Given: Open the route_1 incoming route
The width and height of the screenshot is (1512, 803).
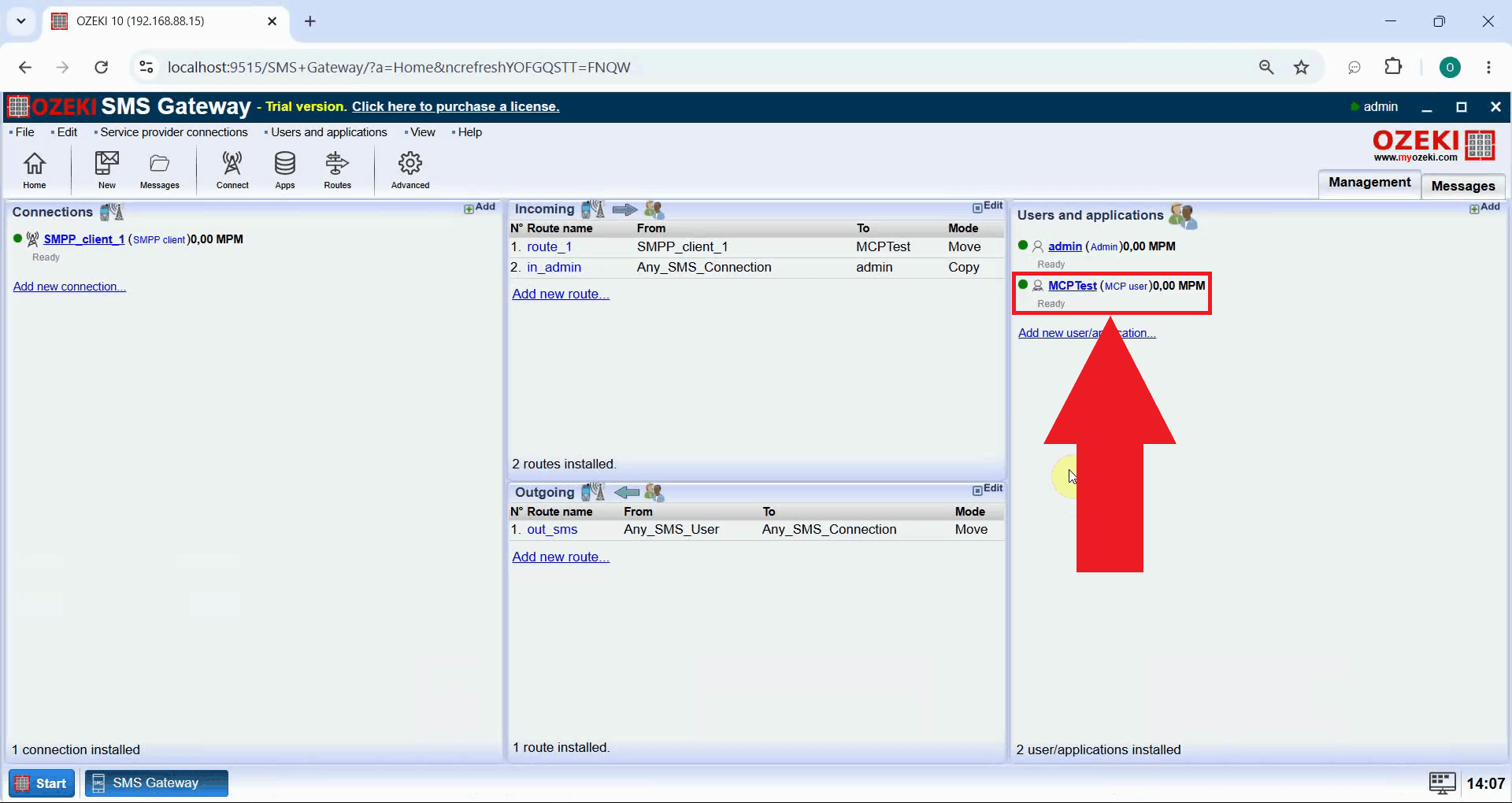Looking at the screenshot, I should [x=549, y=246].
